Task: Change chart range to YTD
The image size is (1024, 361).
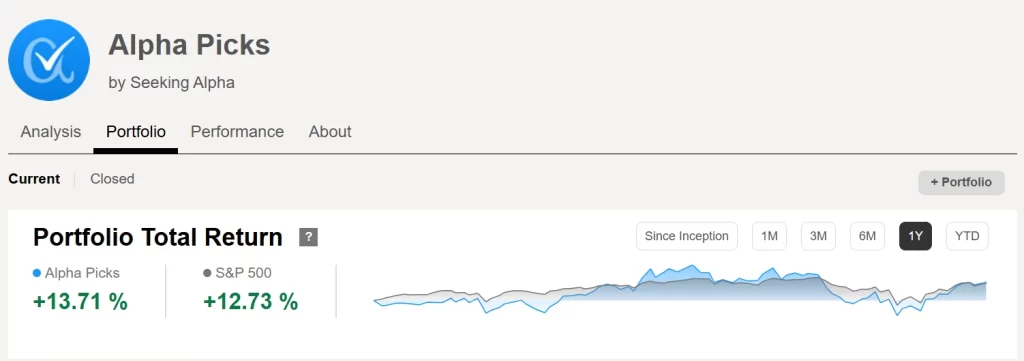Action: [x=967, y=236]
